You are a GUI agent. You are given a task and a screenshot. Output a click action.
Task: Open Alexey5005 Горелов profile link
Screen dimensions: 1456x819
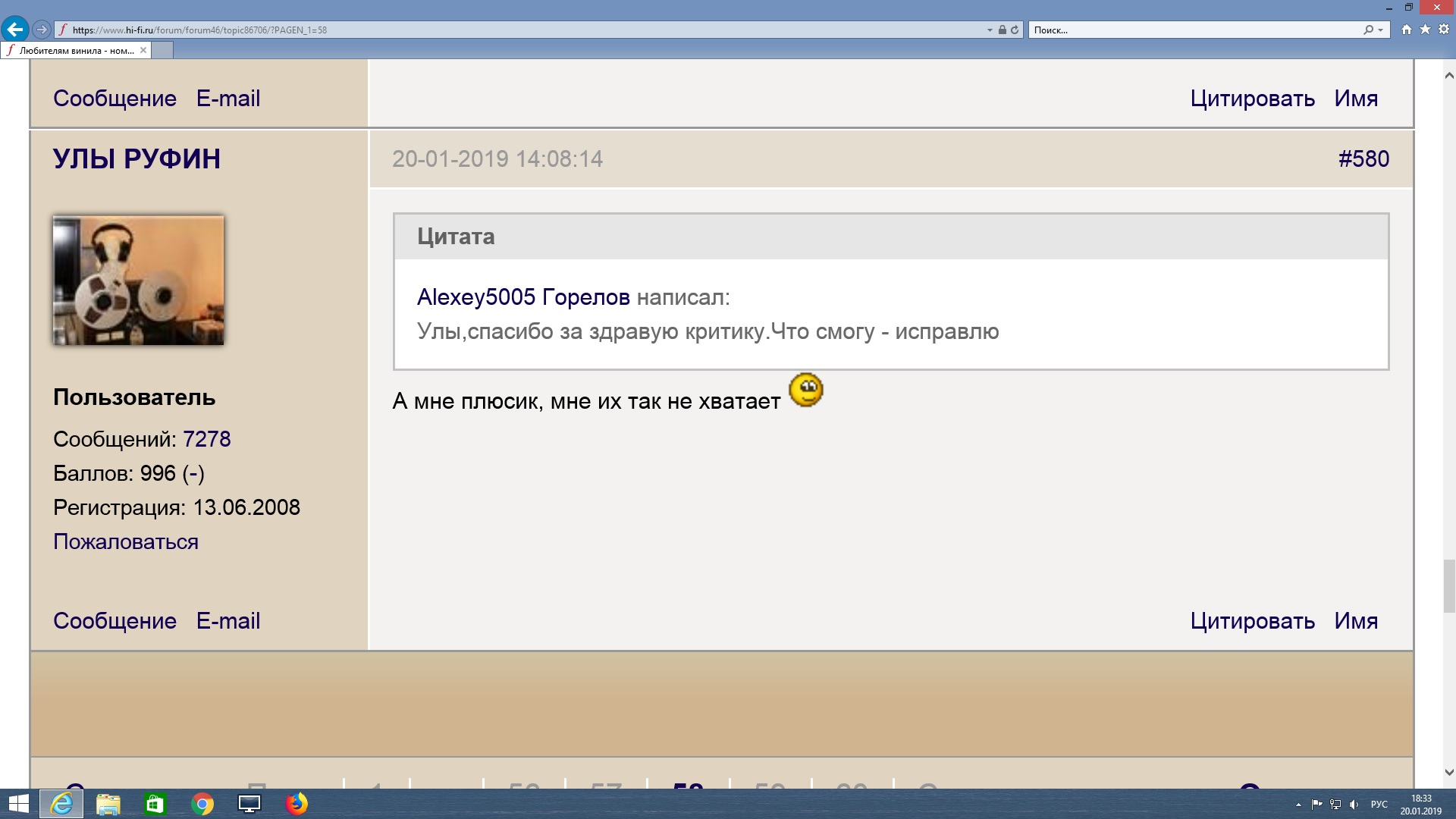click(522, 297)
